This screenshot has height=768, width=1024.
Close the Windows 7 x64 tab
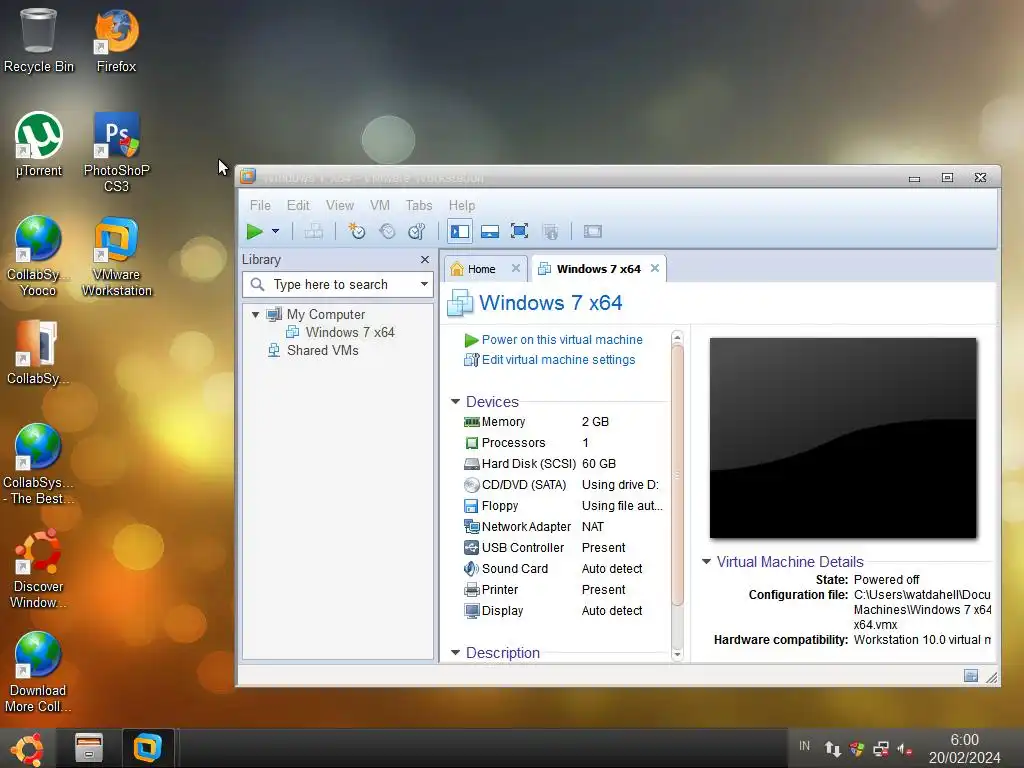tap(654, 268)
